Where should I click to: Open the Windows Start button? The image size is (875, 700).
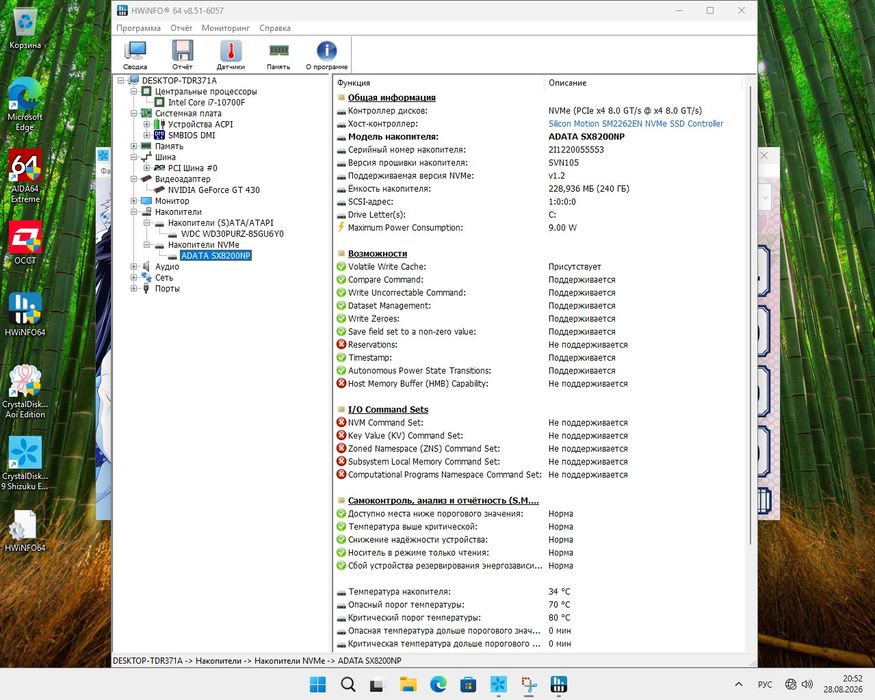(318, 684)
